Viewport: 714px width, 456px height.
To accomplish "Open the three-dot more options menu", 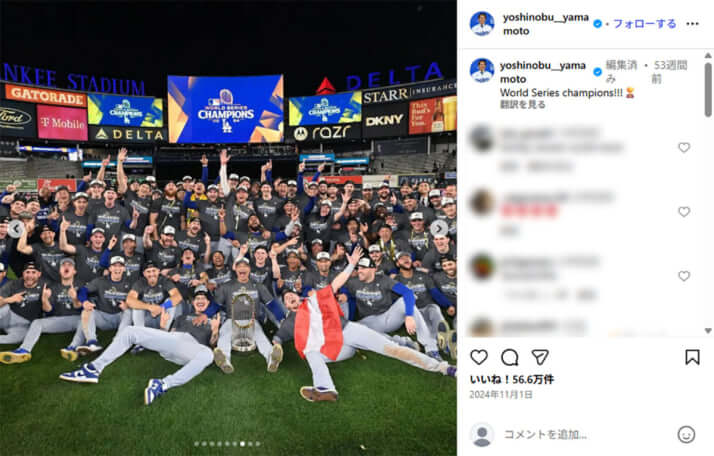I will coord(692,24).
